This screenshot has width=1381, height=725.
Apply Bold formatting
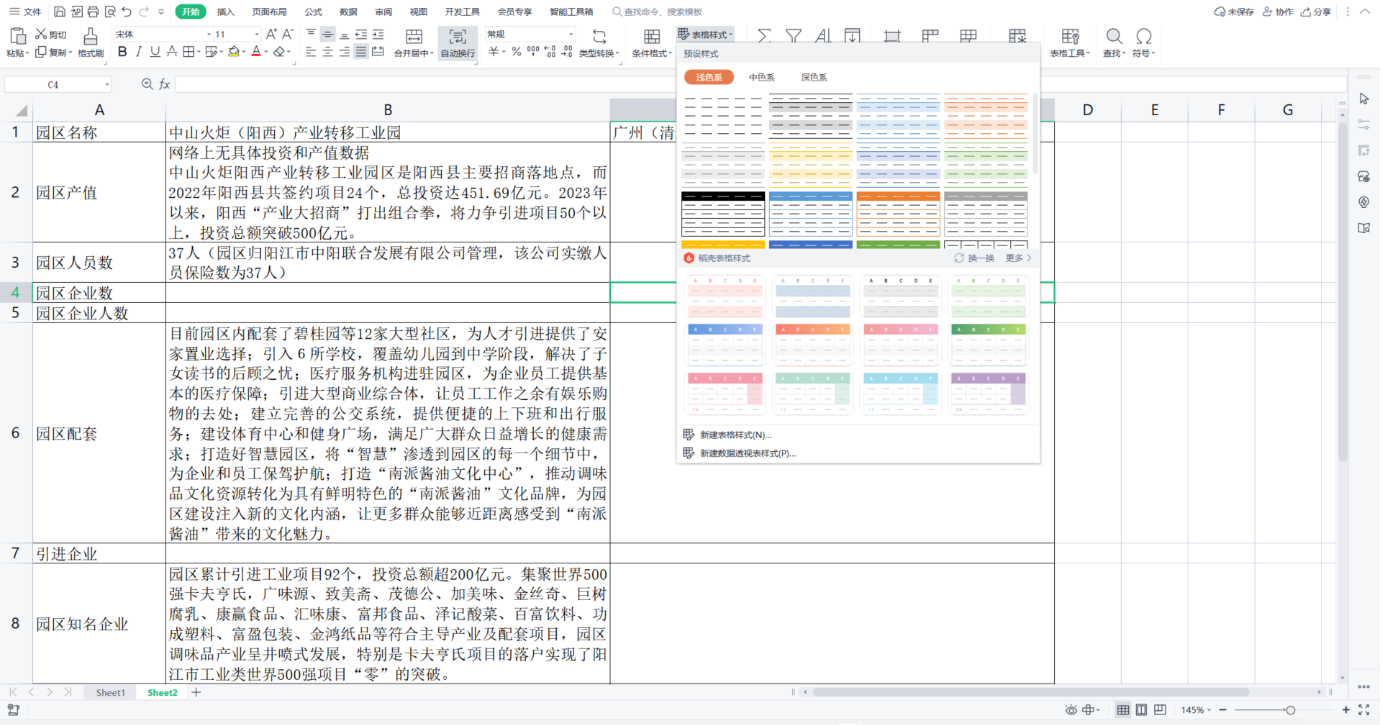(x=123, y=52)
